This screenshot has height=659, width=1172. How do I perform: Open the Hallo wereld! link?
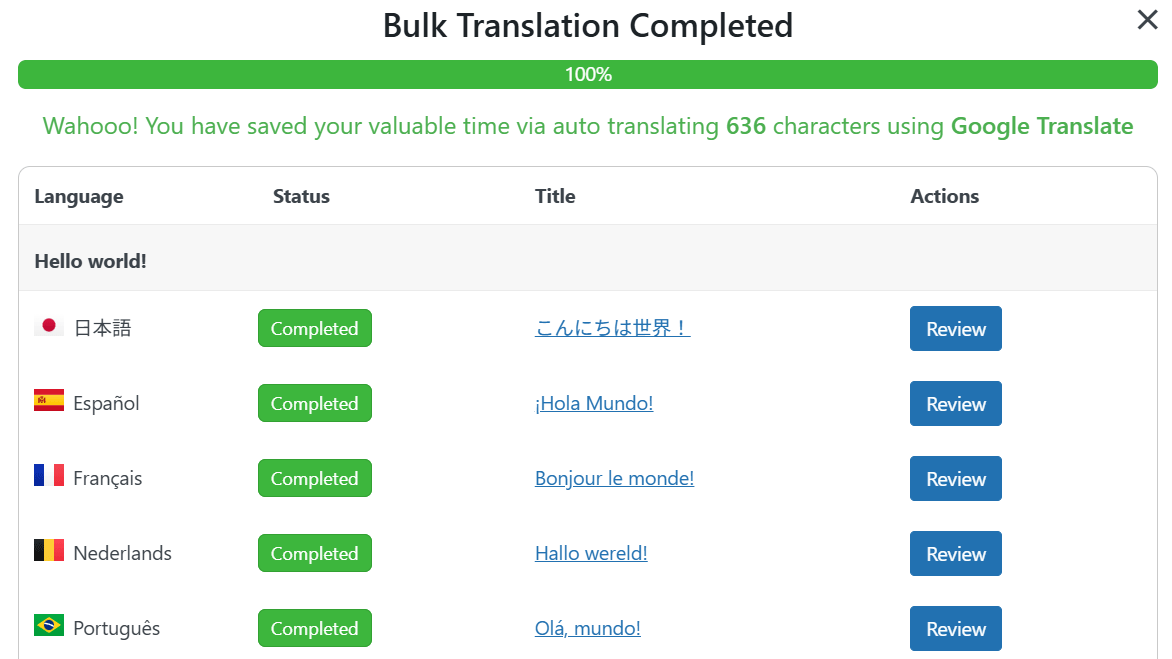point(591,554)
